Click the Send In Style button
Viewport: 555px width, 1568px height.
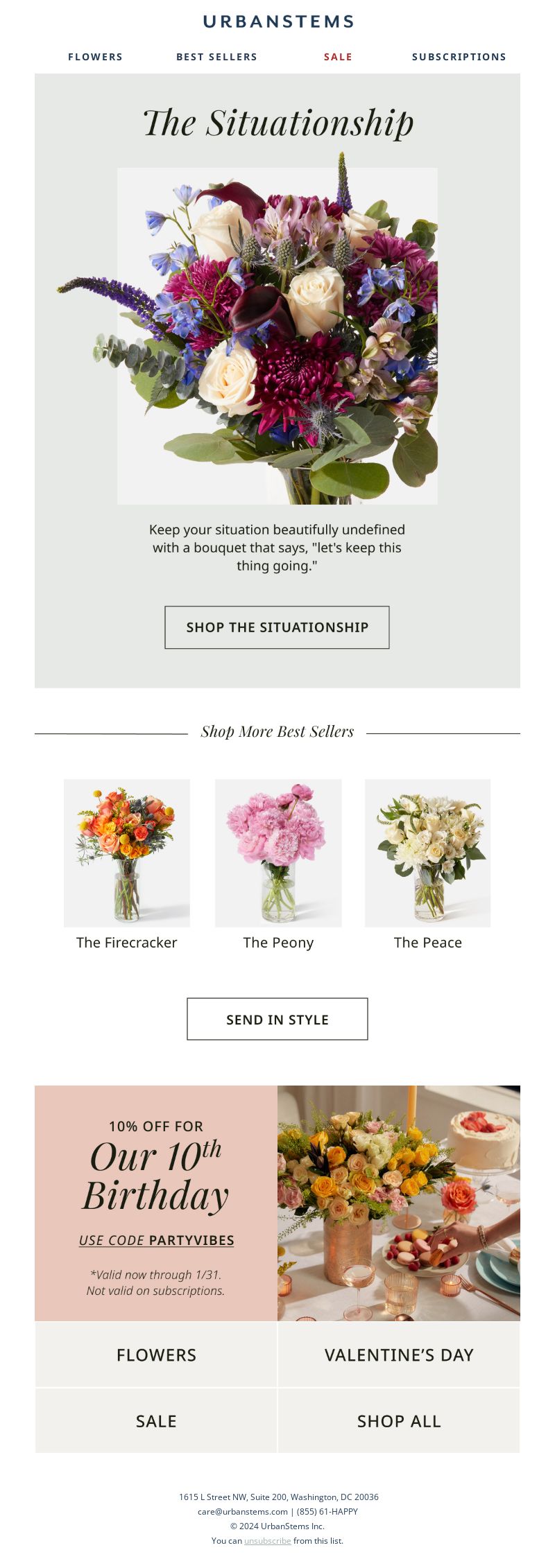tap(277, 1019)
